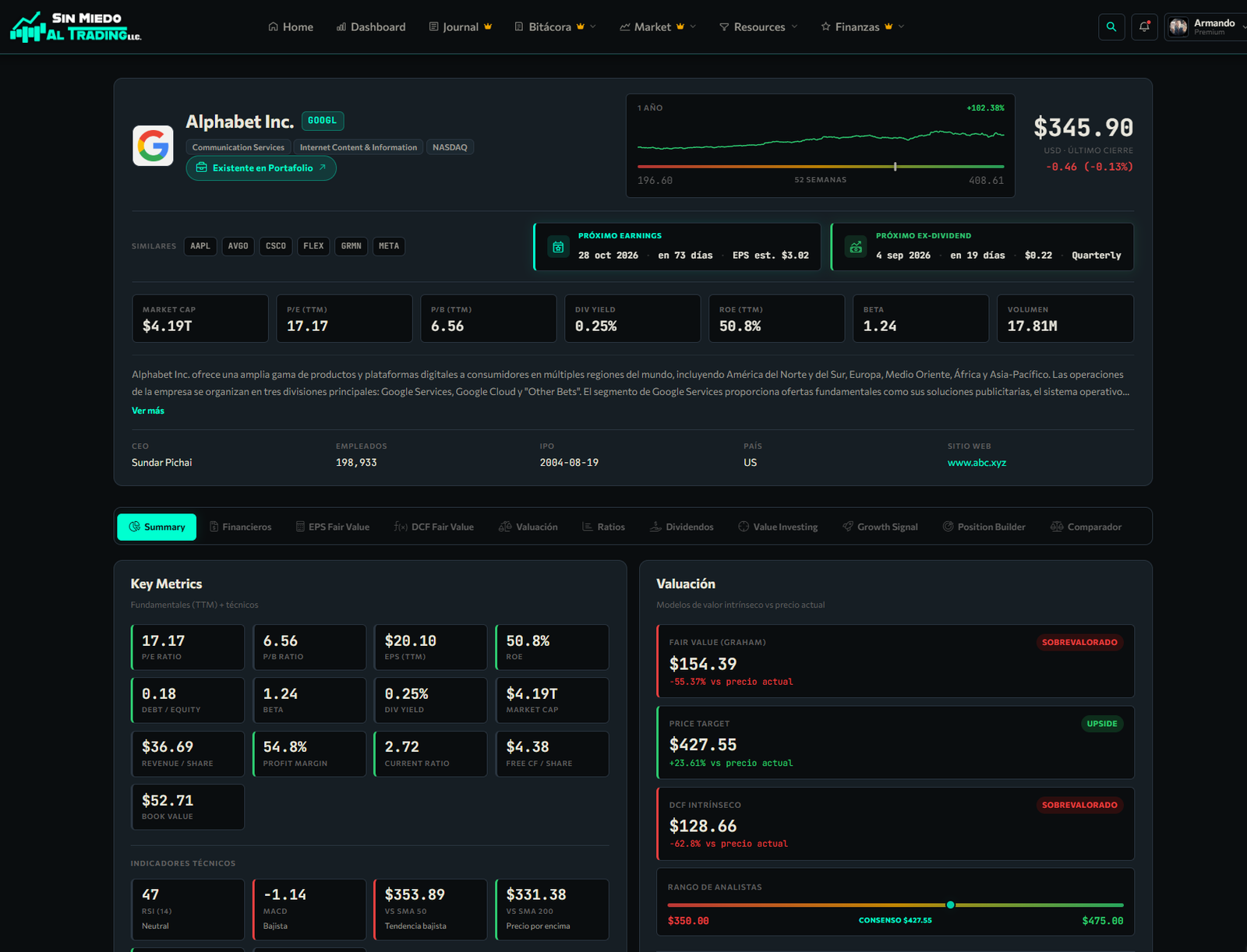Screen dimensions: 1247x952
Task: Open similar ticker FLEX
Action: click(x=313, y=246)
